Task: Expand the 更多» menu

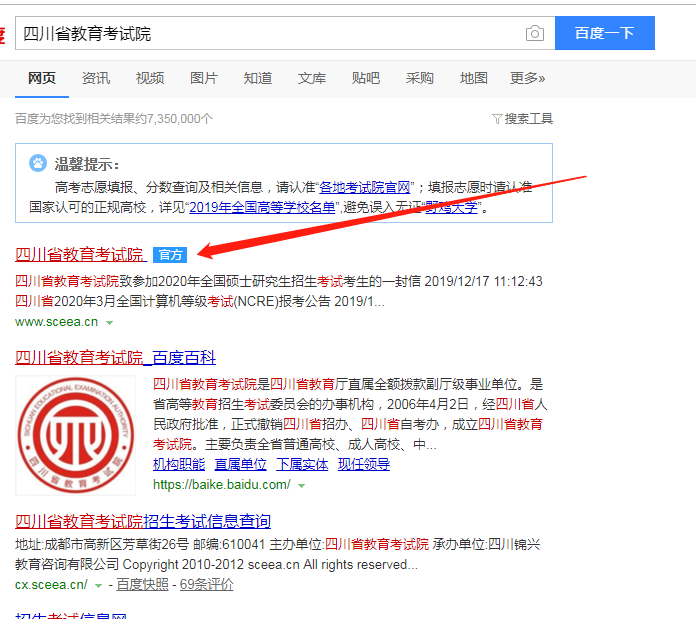Action: pyautogui.click(x=527, y=78)
